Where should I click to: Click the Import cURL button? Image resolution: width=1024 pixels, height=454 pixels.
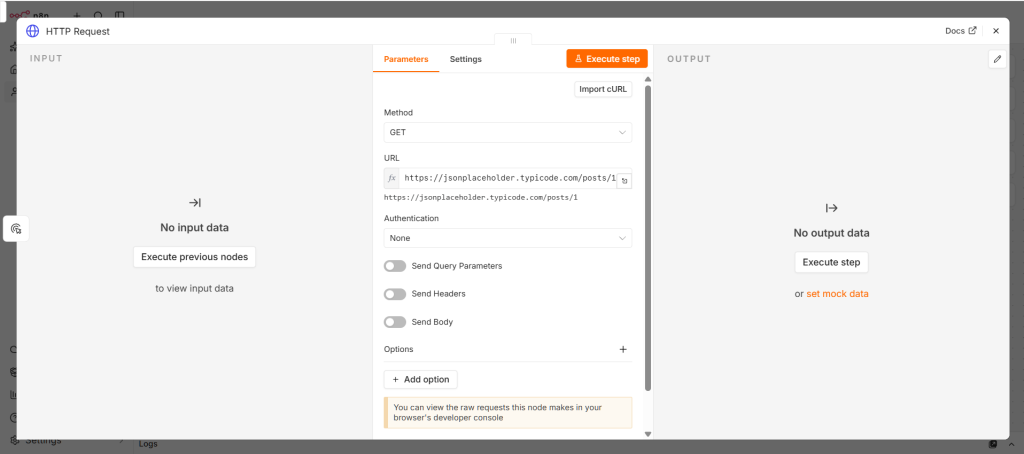click(603, 89)
